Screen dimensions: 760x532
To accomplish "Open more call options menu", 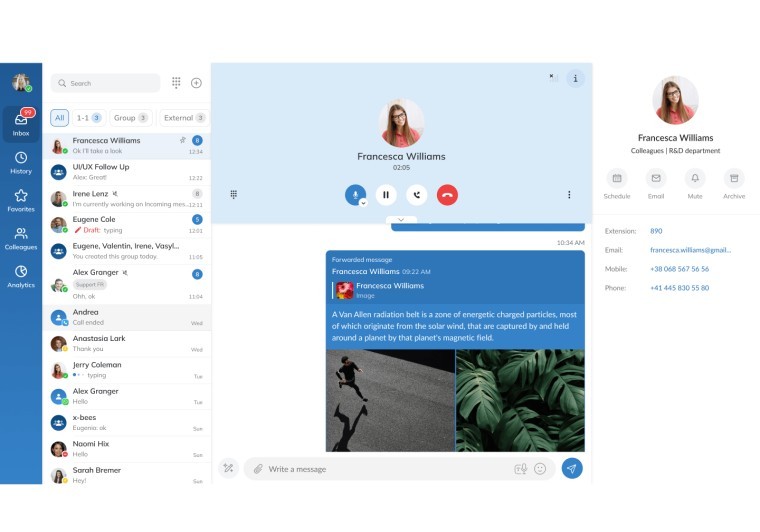I will coord(569,195).
